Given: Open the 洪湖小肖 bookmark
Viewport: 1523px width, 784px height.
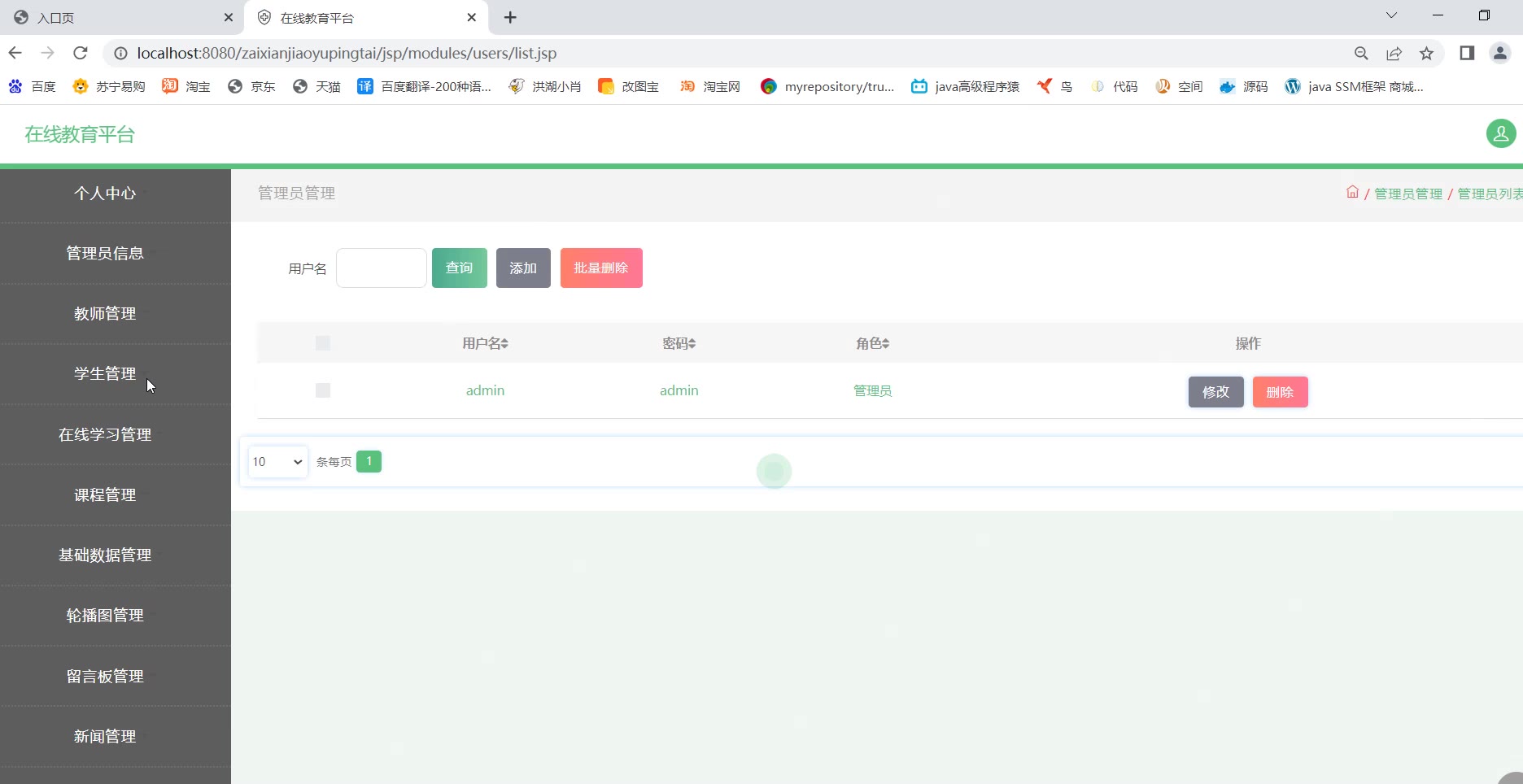Looking at the screenshot, I should click(x=545, y=86).
